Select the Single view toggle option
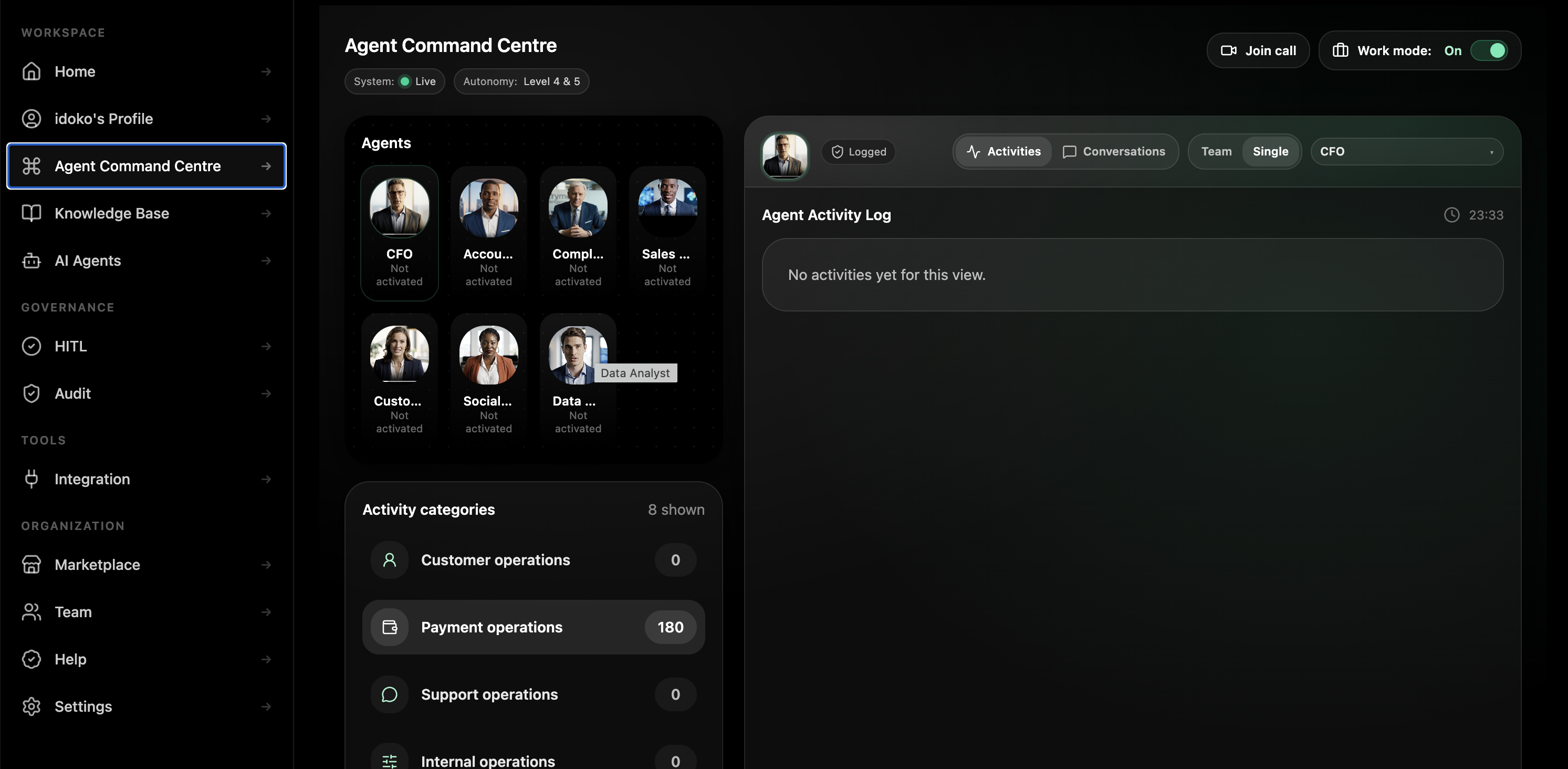The width and height of the screenshot is (1568, 769). (x=1270, y=152)
